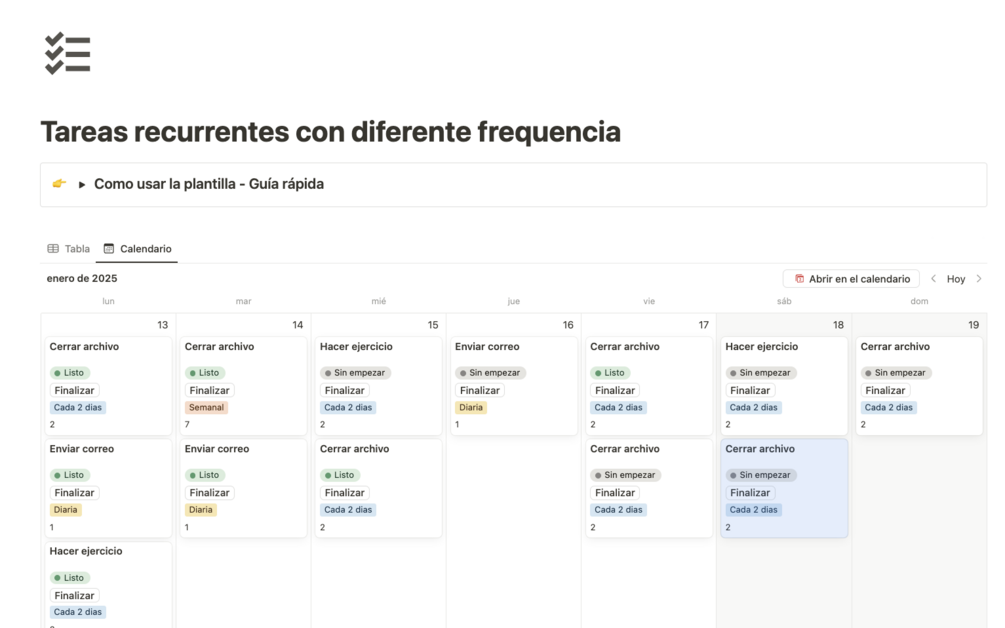Select the Calendario view tab
This screenshot has height=628, width=1005.
(x=138, y=249)
